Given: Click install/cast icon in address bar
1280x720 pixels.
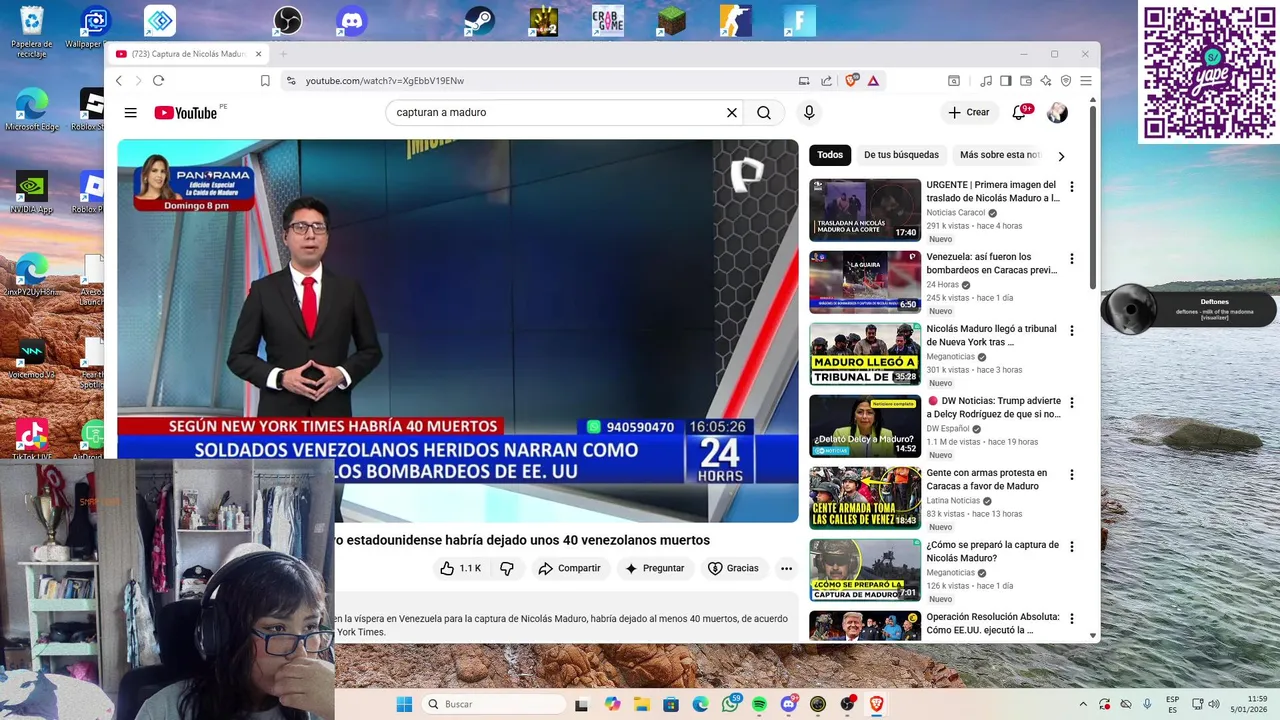Looking at the screenshot, I should 804,81.
